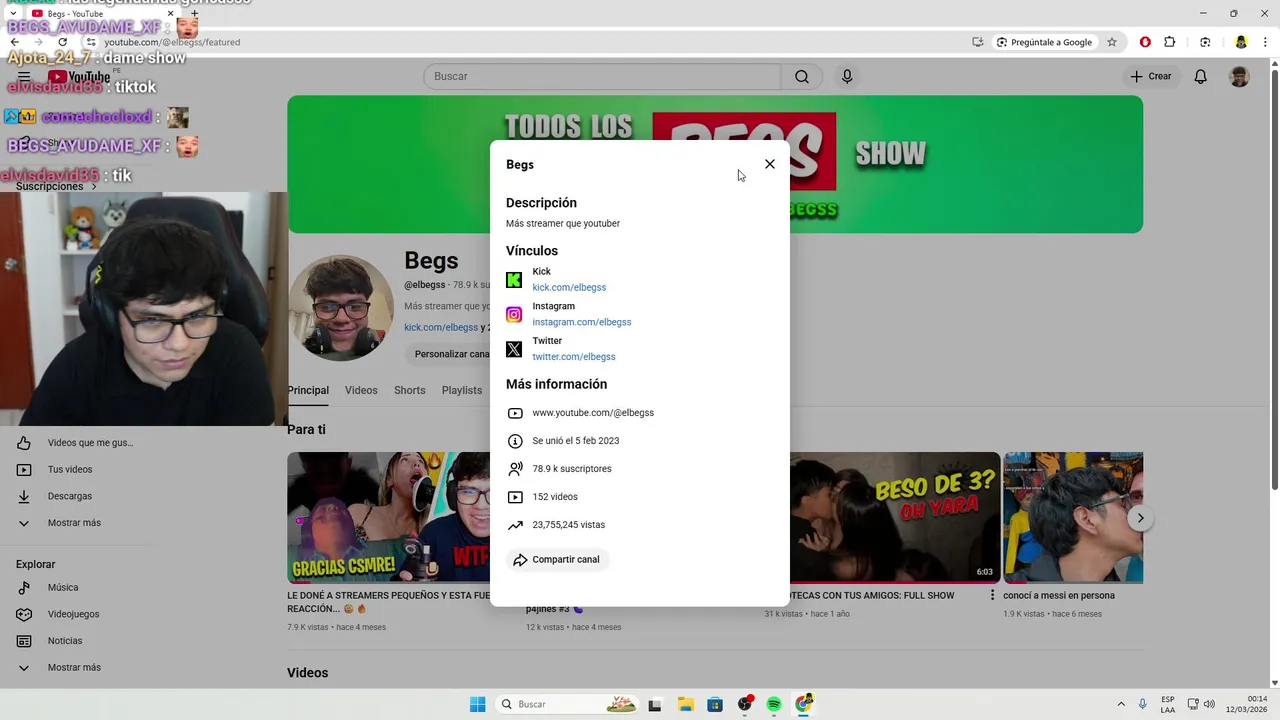
Task: Open OBS Studio from the taskbar
Action: point(745,704)
